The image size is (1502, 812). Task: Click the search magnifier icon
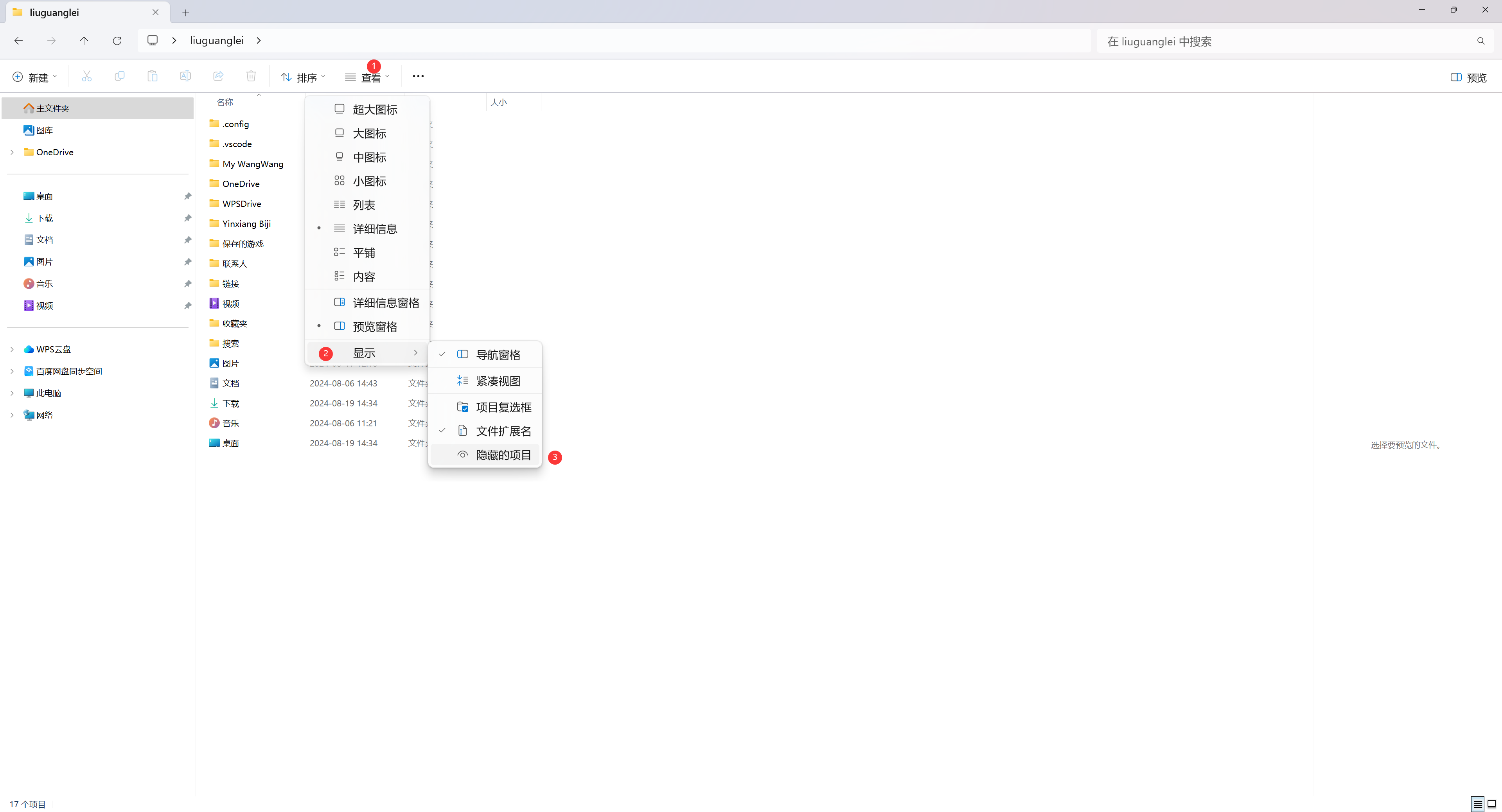pyautogui.click(x=1480, y=41)
